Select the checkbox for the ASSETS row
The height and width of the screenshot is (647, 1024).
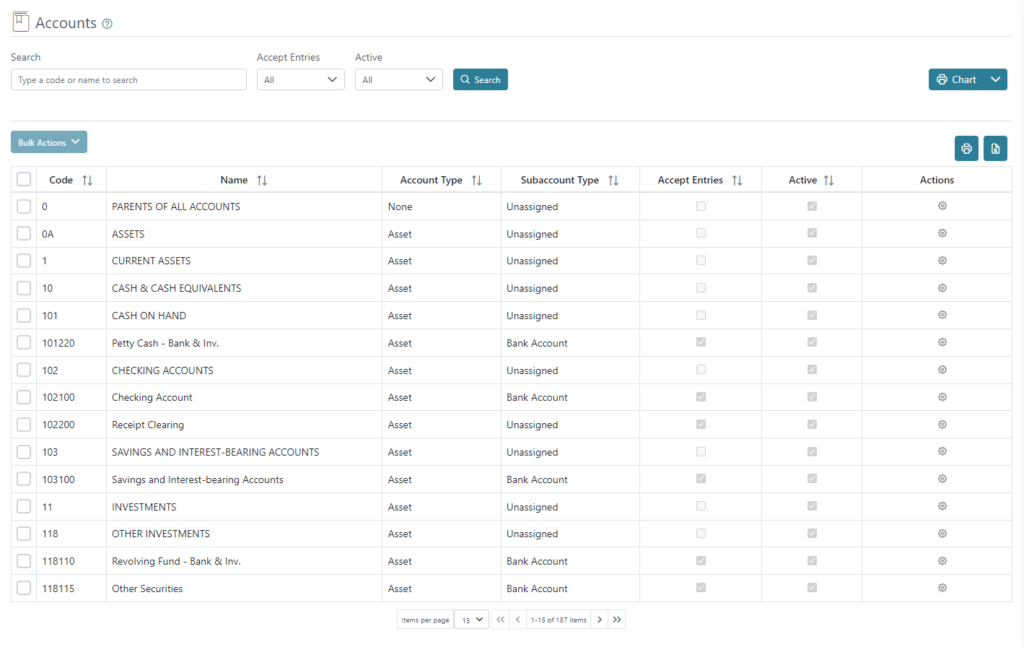(24, 233)
